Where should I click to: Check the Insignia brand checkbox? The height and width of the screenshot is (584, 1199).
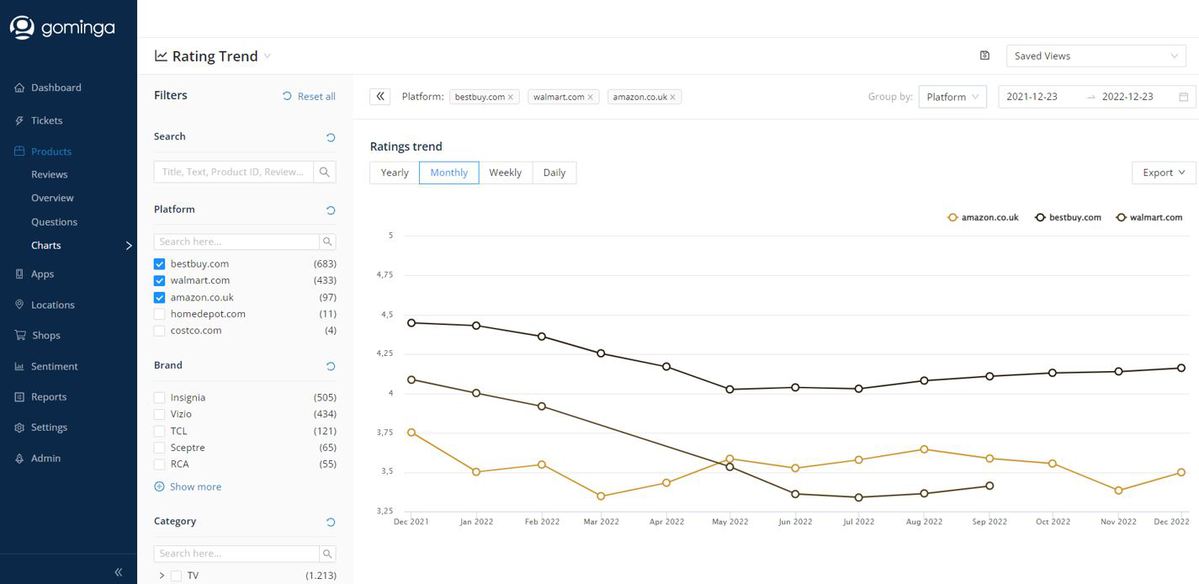160,398
